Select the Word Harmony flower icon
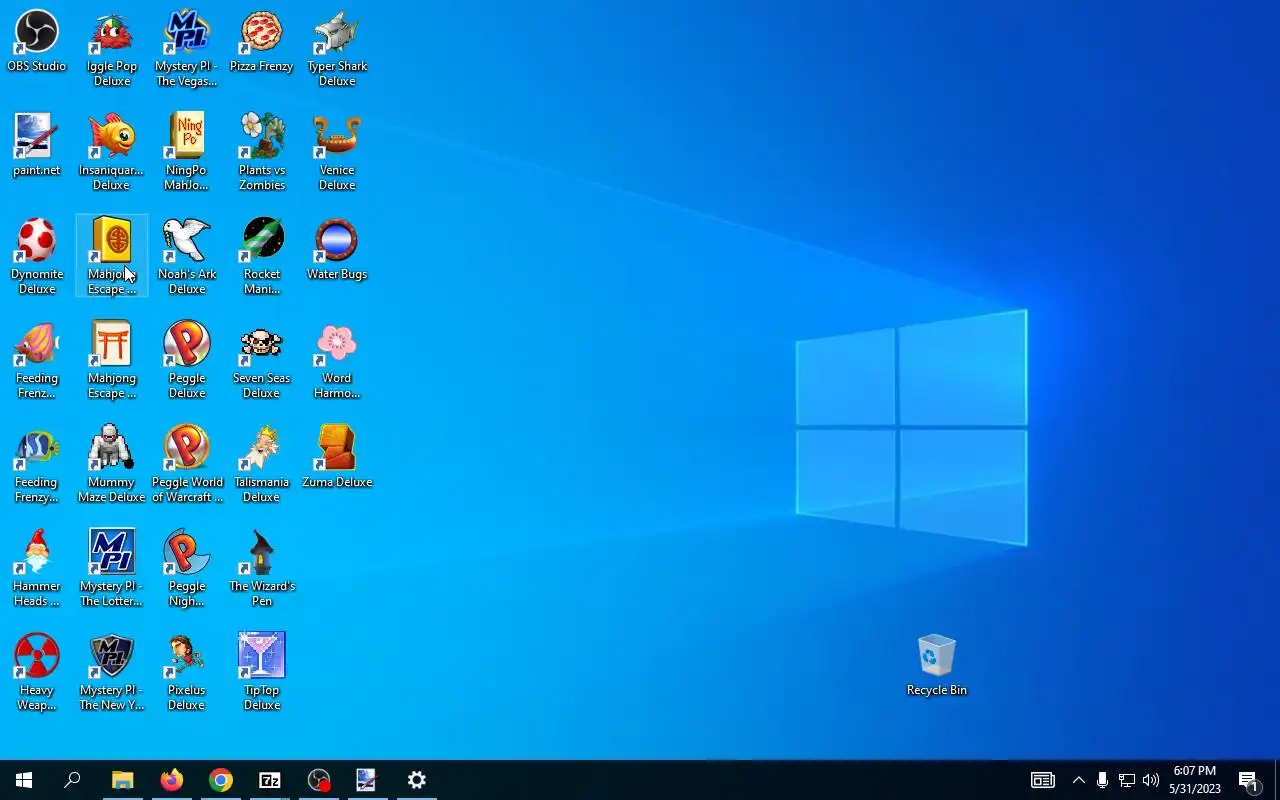 pyautogui.click(x=337, y=361)
